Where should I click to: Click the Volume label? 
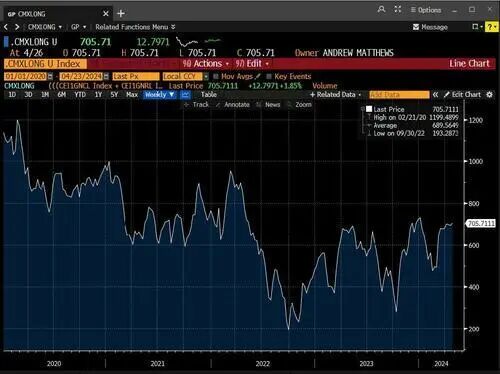coord(325,86)
